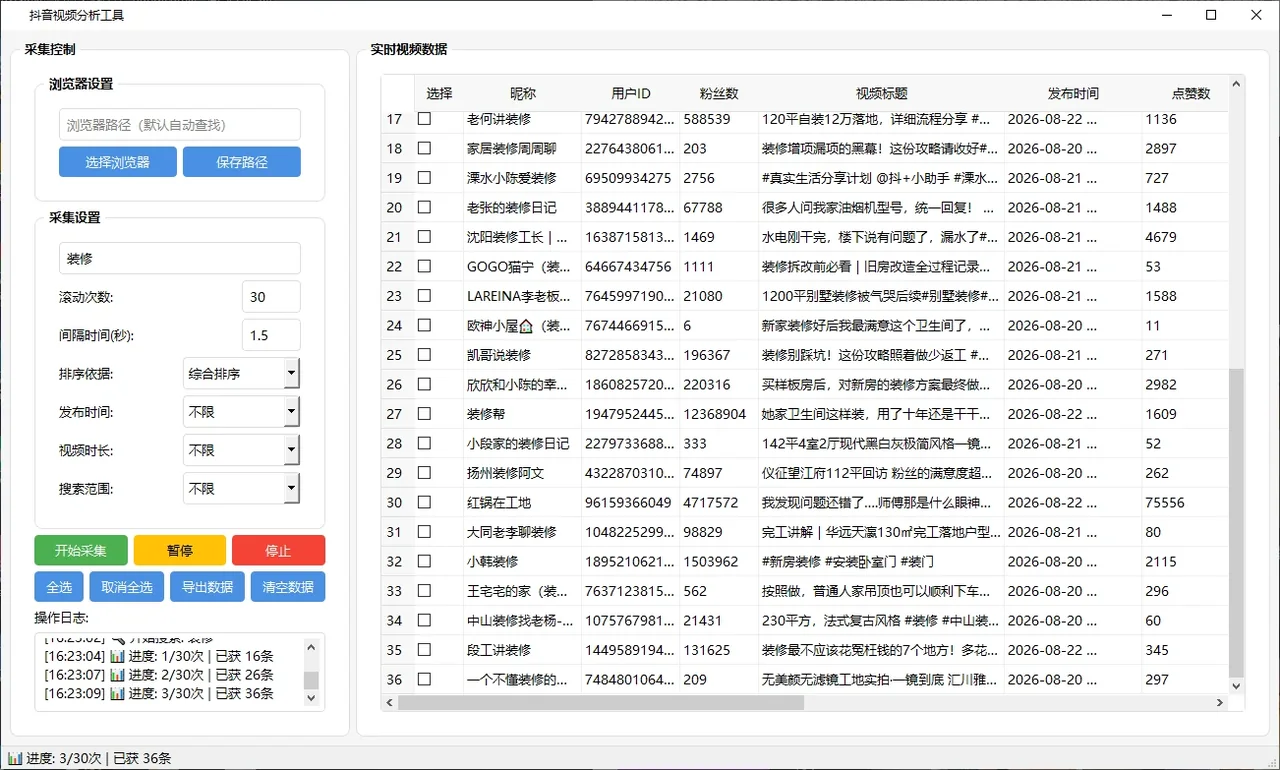Open the 排序依据 dropdown showing 综合排序
Image resolution: width=1280 pixels, height=770 pixels.
242,374
